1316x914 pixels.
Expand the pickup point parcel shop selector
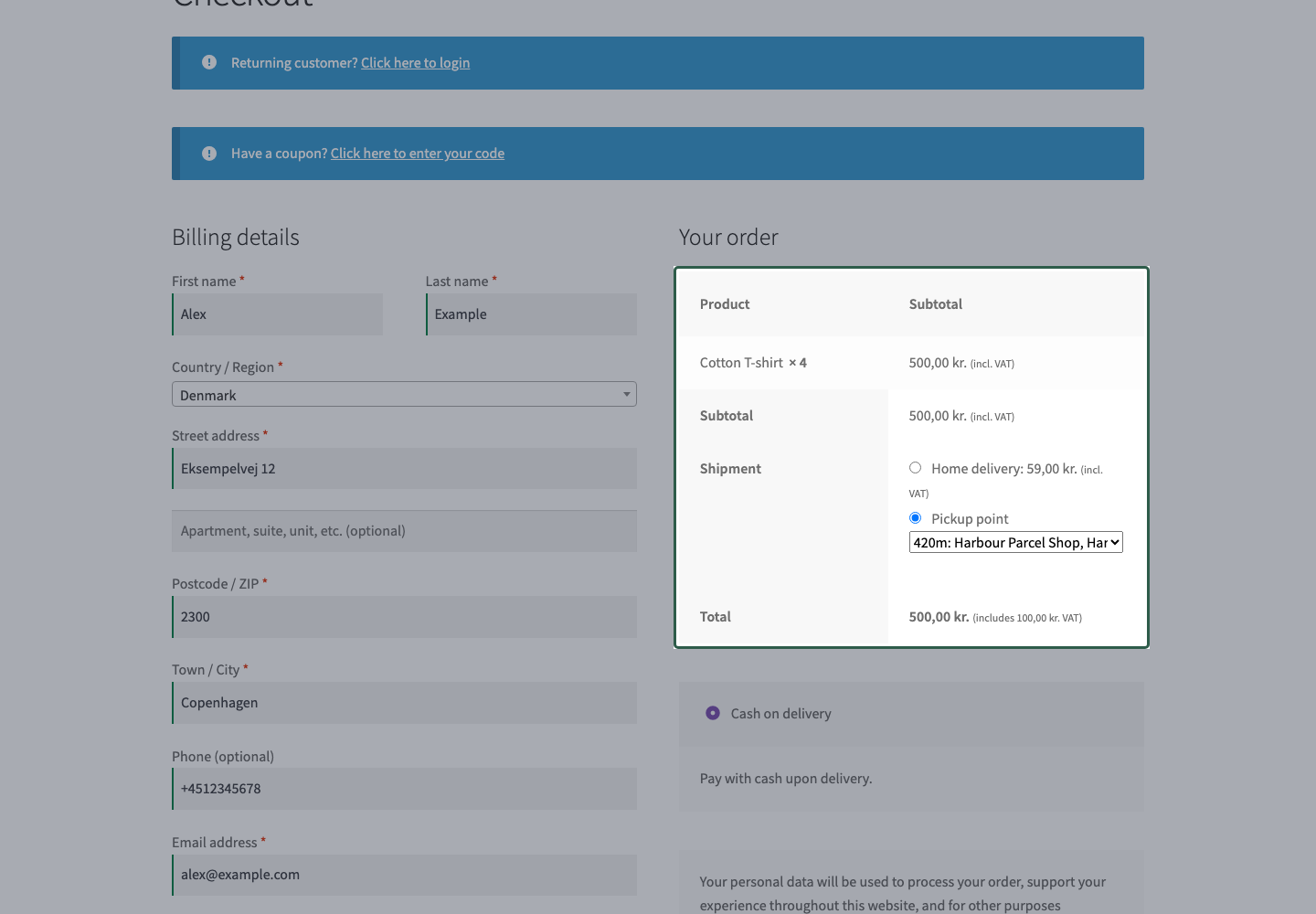[1015, 542]
